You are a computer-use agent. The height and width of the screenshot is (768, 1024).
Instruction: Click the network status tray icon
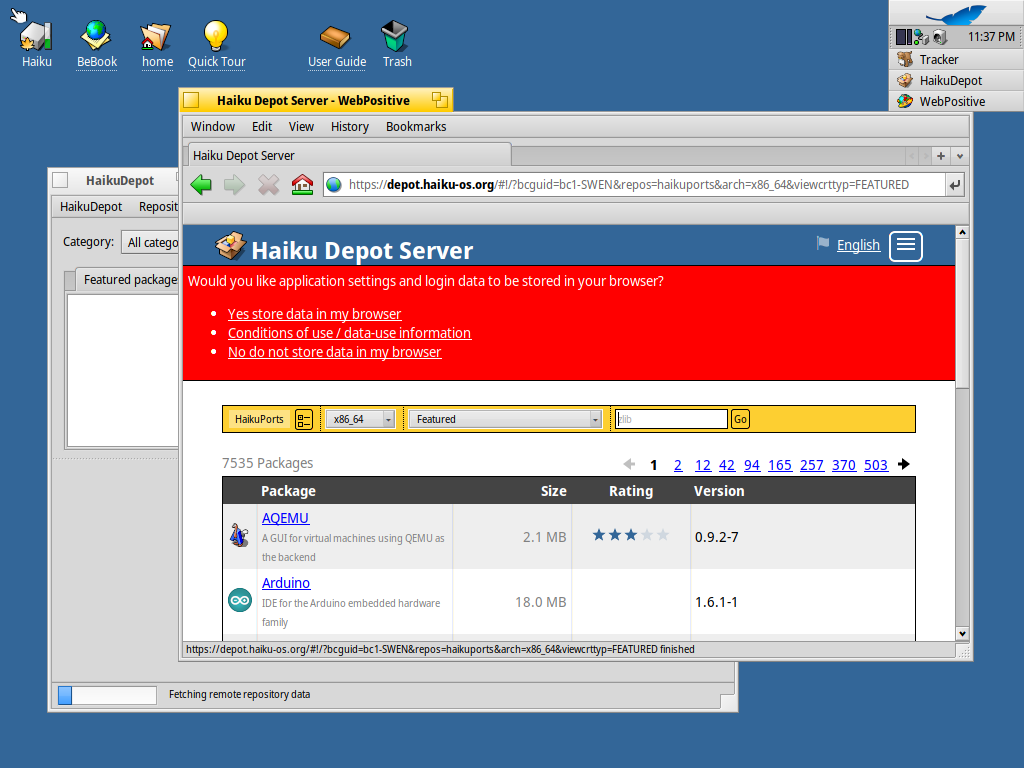921,37
